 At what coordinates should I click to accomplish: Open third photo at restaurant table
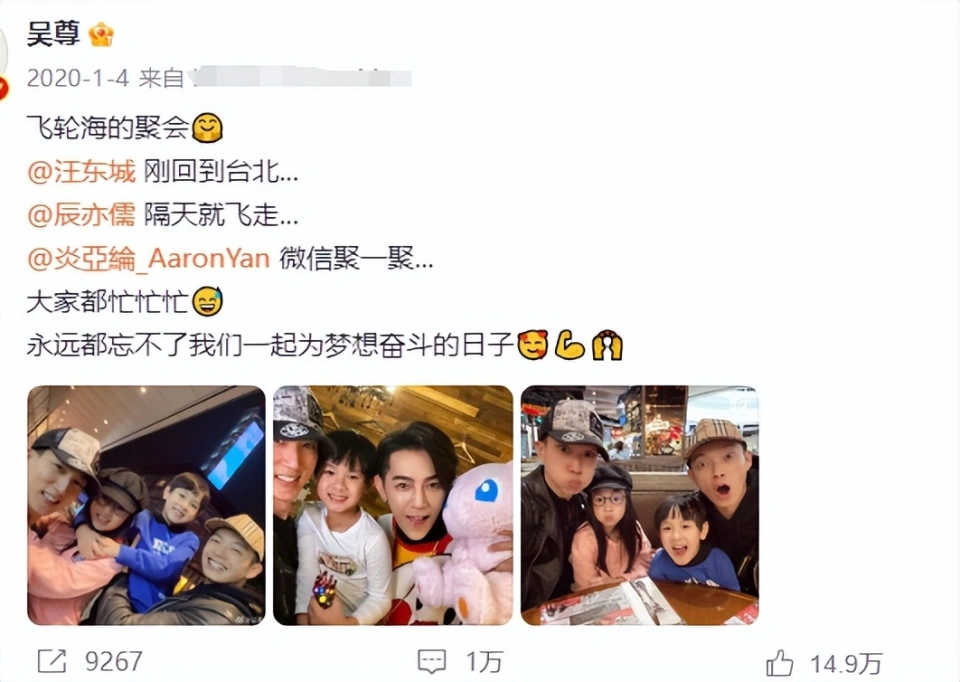[640, 505]
